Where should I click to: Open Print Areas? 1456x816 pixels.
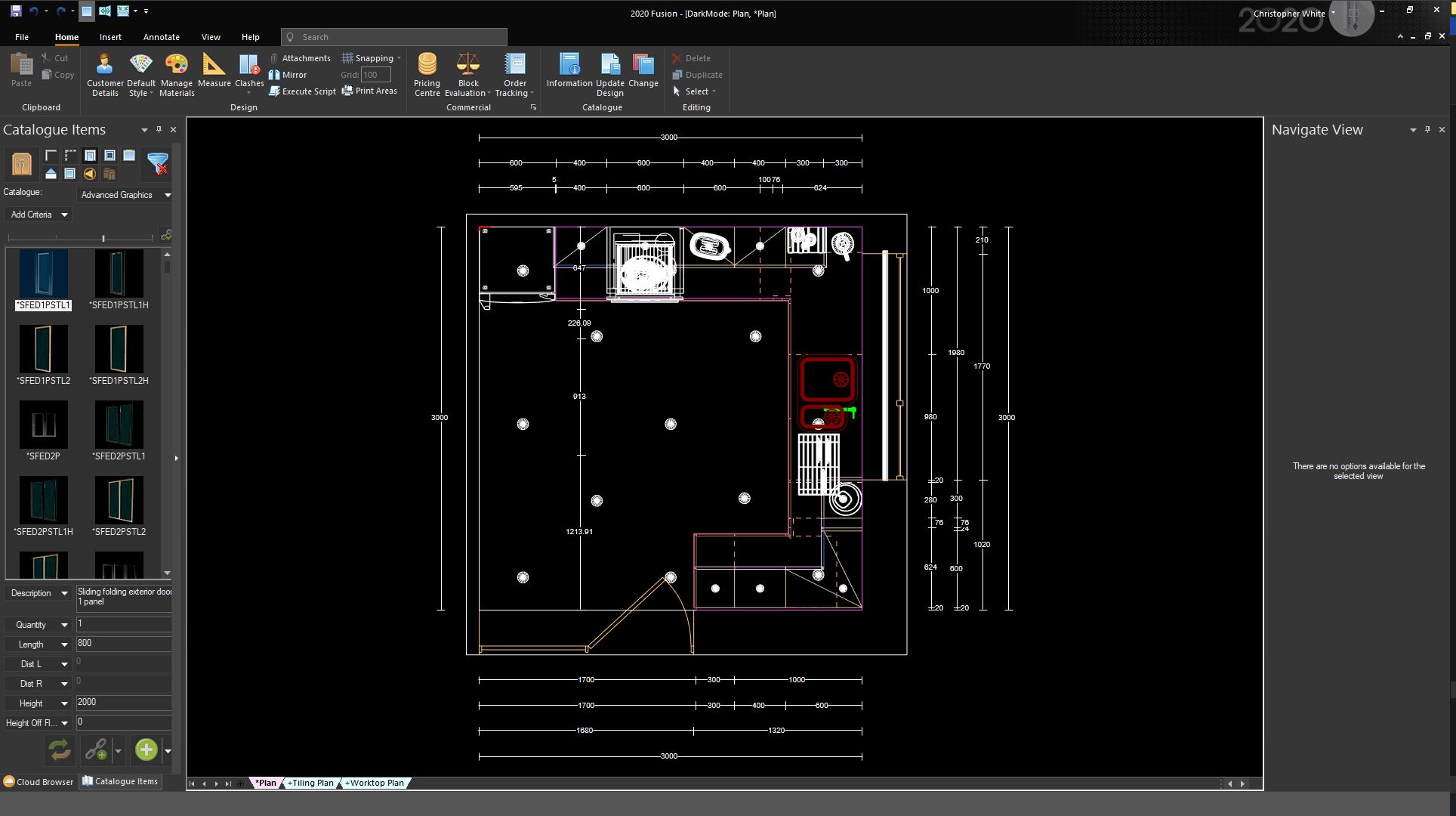(x=369, y=91)
